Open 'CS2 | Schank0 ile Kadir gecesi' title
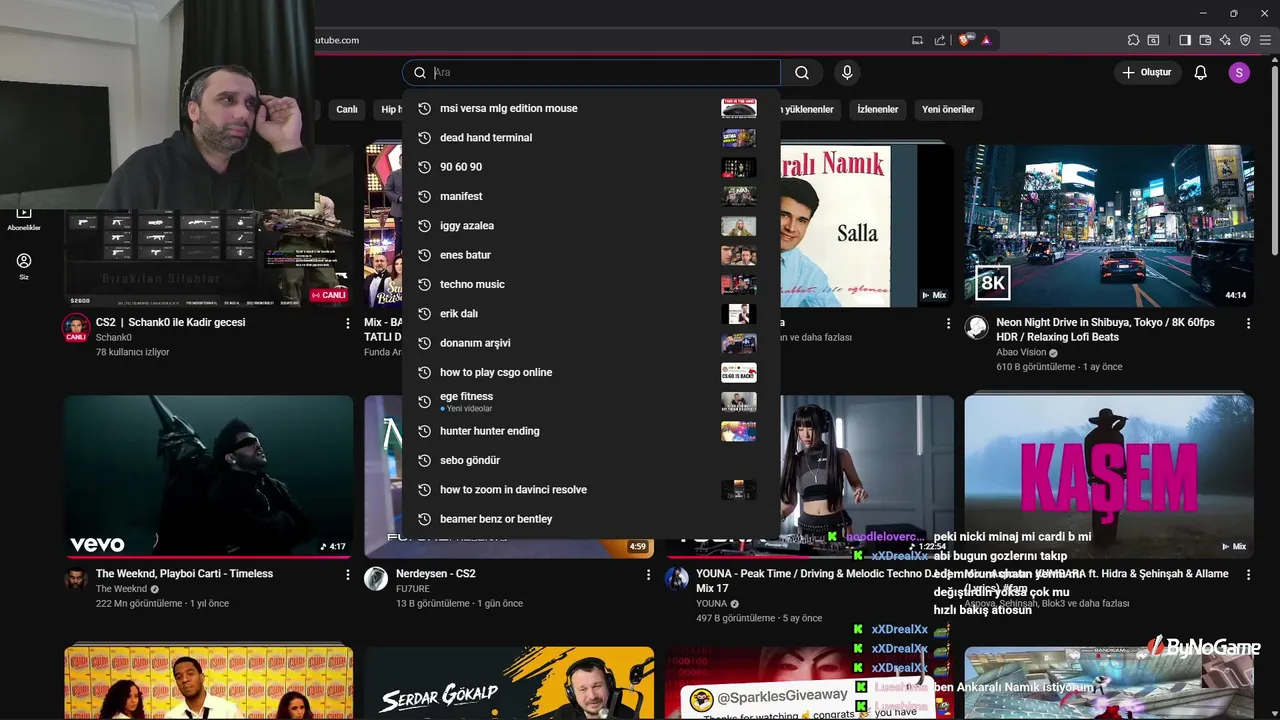1280x720 pixels. point(171,322)
